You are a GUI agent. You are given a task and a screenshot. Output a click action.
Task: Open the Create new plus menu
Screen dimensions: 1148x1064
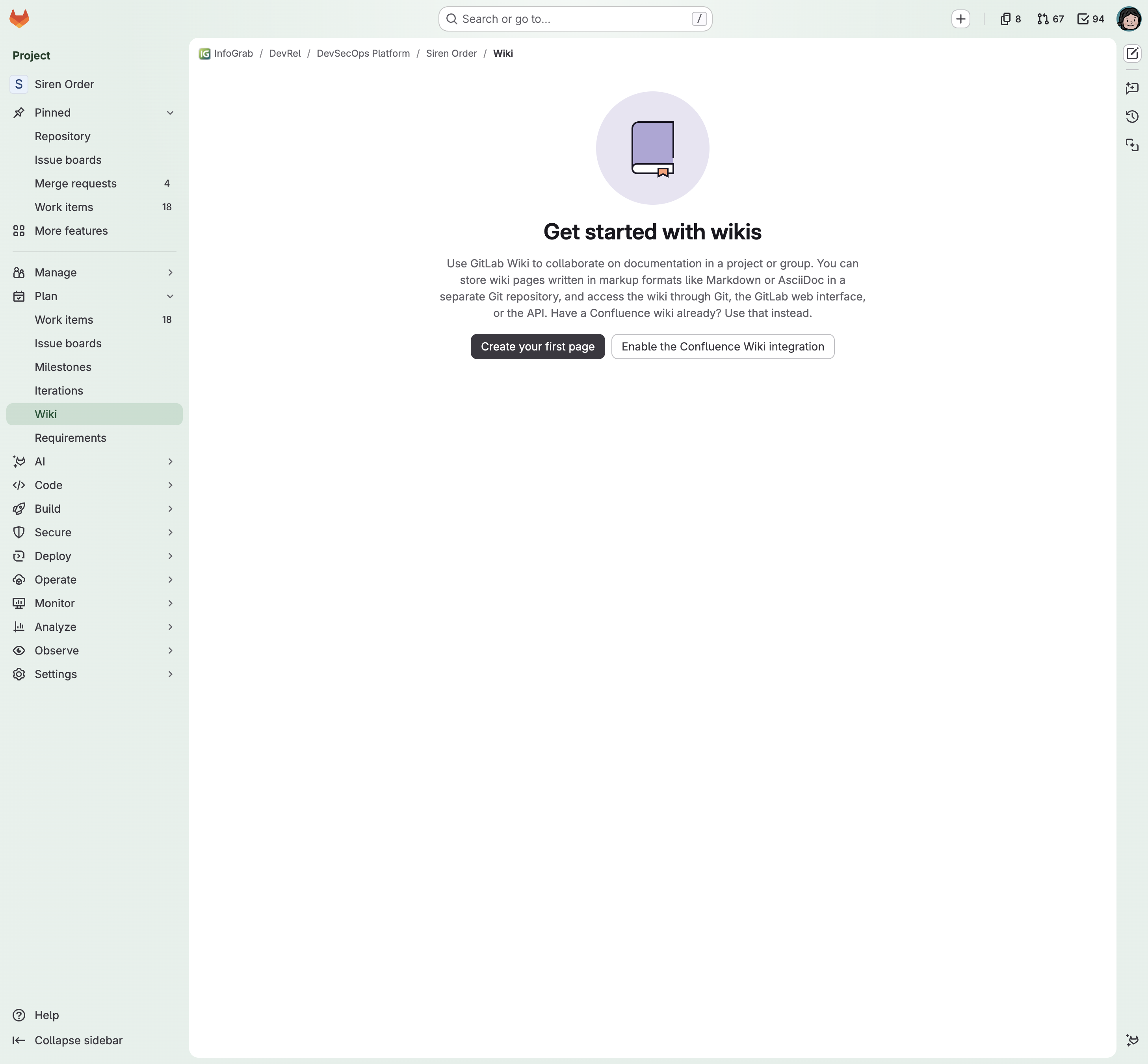point(960,19)
